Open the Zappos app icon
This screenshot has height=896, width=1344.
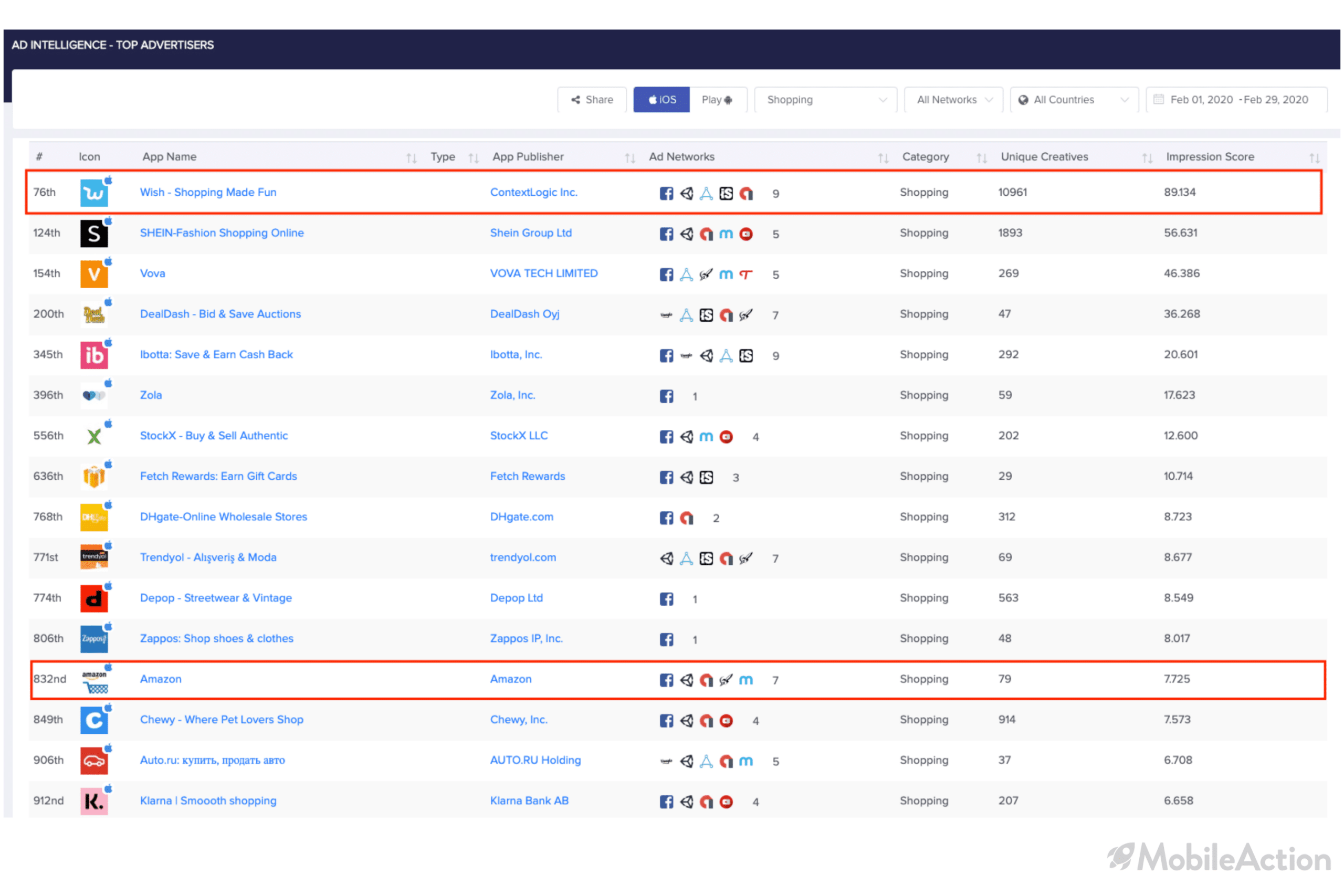[x=94, y=639]
